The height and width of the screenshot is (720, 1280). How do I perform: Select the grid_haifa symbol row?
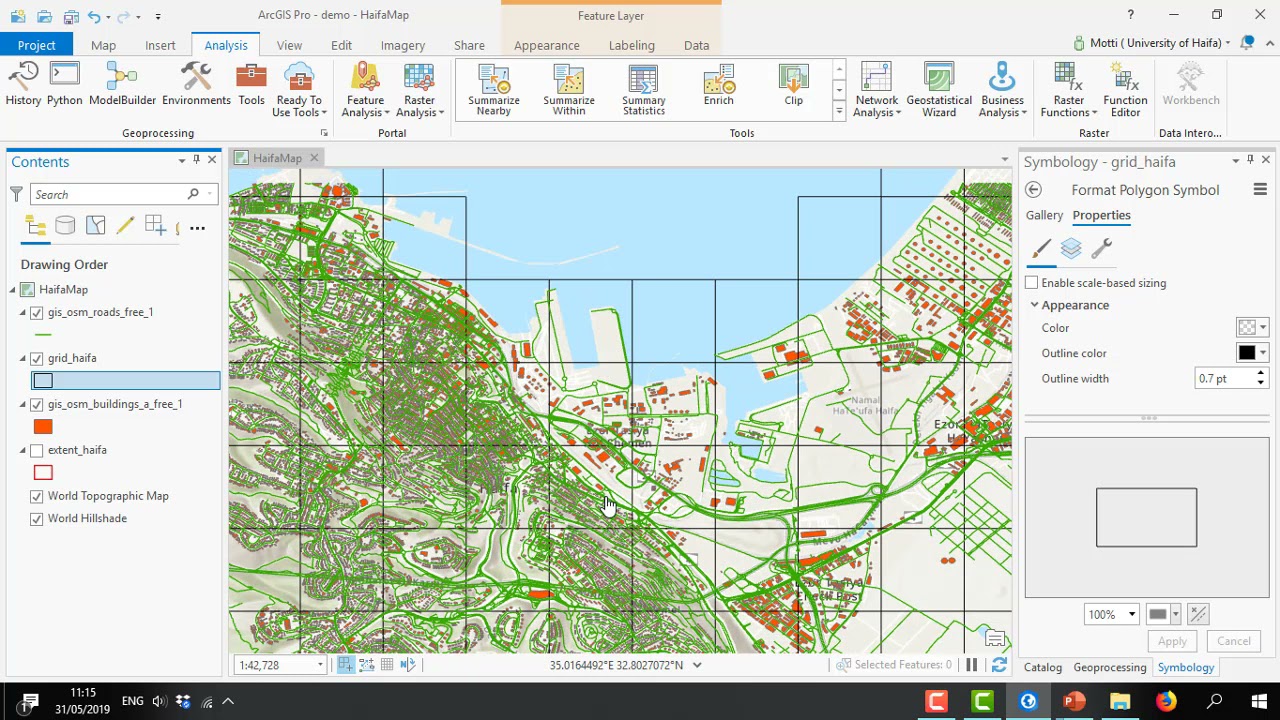(125, 380)
